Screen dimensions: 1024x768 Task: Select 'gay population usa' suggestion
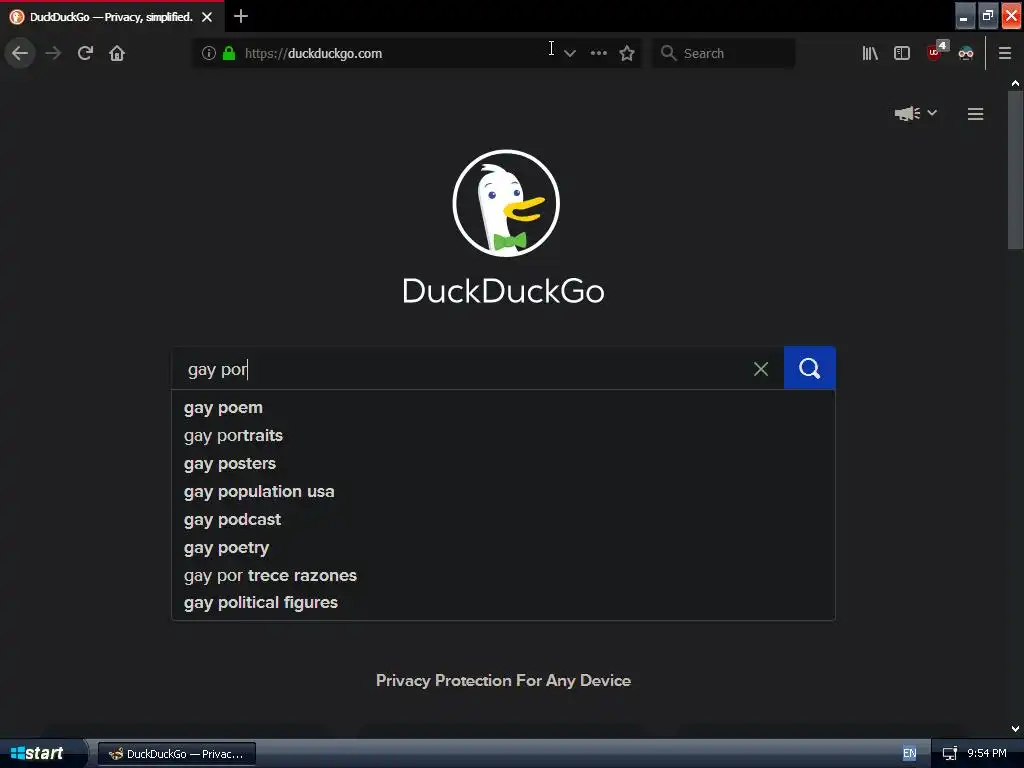click(x=503, y=492)
